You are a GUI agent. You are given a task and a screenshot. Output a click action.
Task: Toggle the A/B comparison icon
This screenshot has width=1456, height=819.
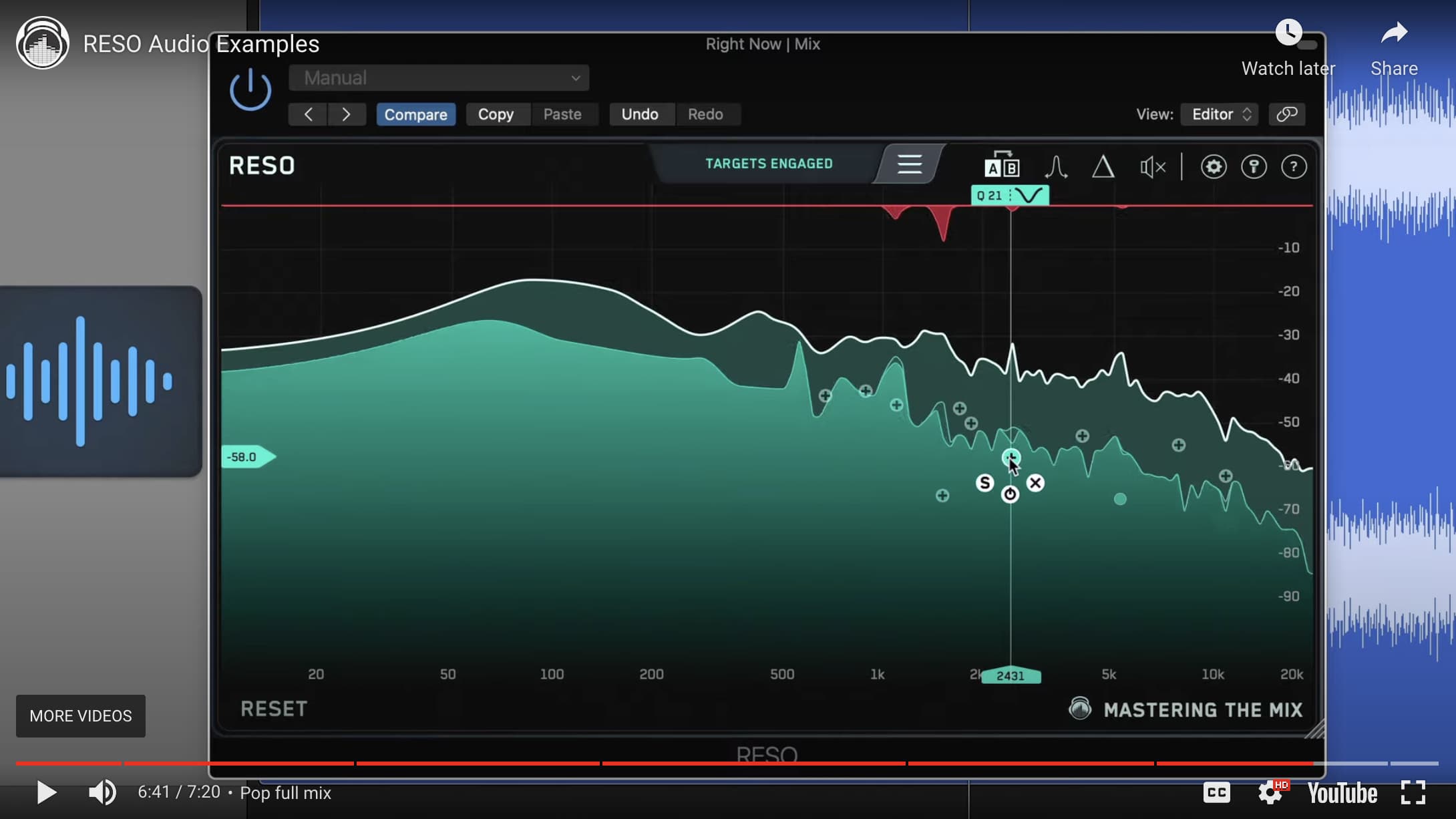1002,165
